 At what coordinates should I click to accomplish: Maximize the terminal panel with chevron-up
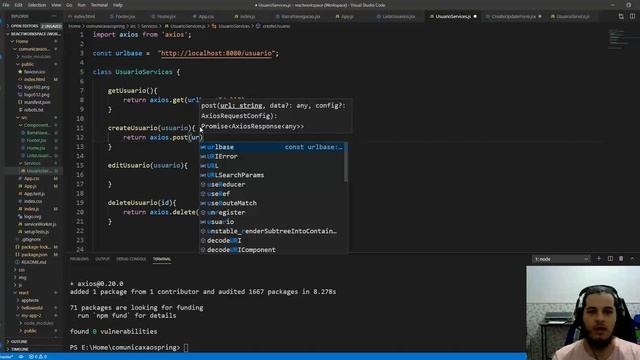pos(633,259)
